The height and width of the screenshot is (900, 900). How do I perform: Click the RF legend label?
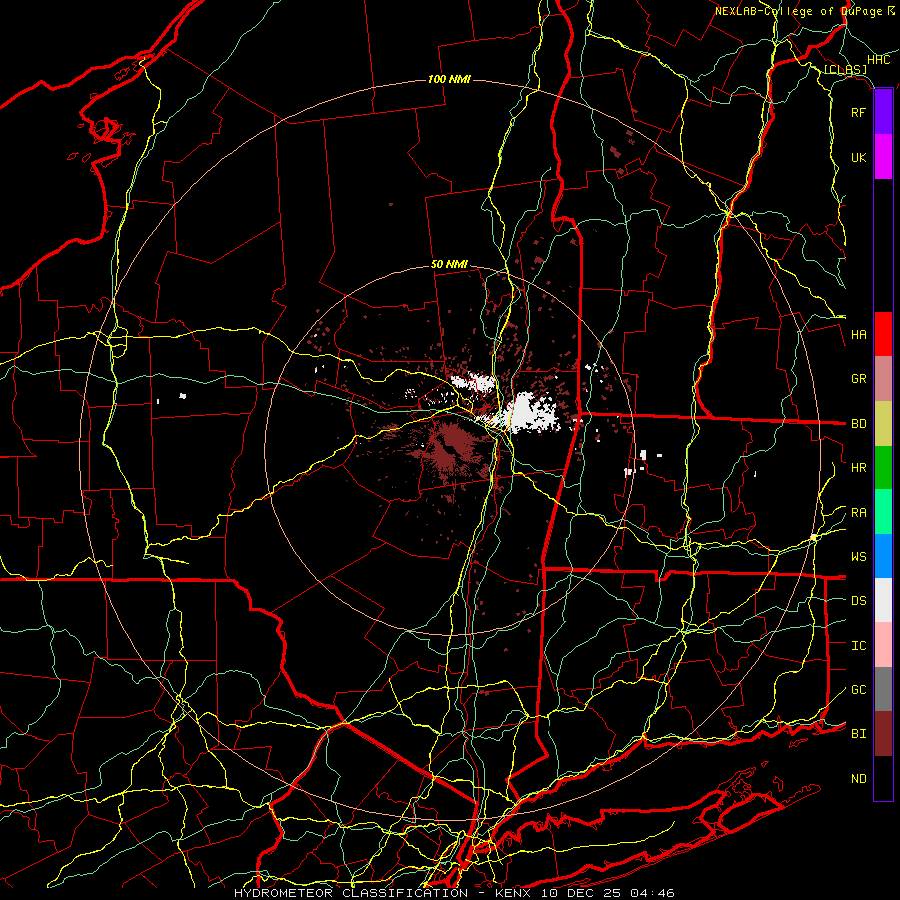[859, 112]
